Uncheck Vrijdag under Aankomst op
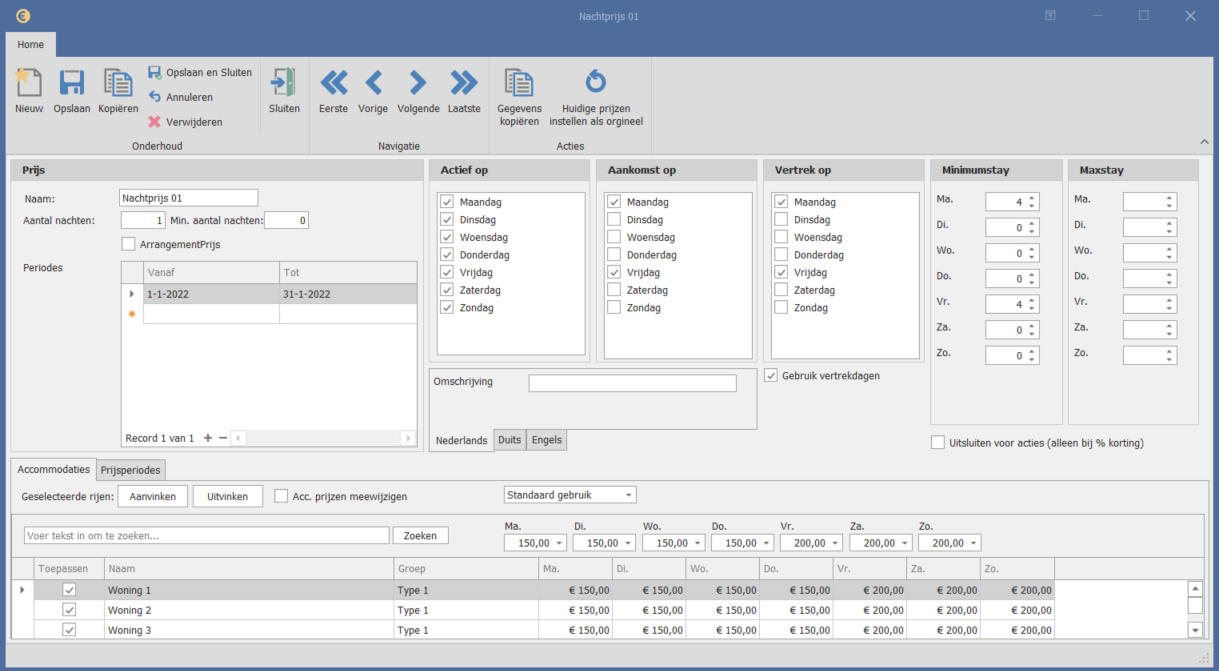 pos(614,272)
